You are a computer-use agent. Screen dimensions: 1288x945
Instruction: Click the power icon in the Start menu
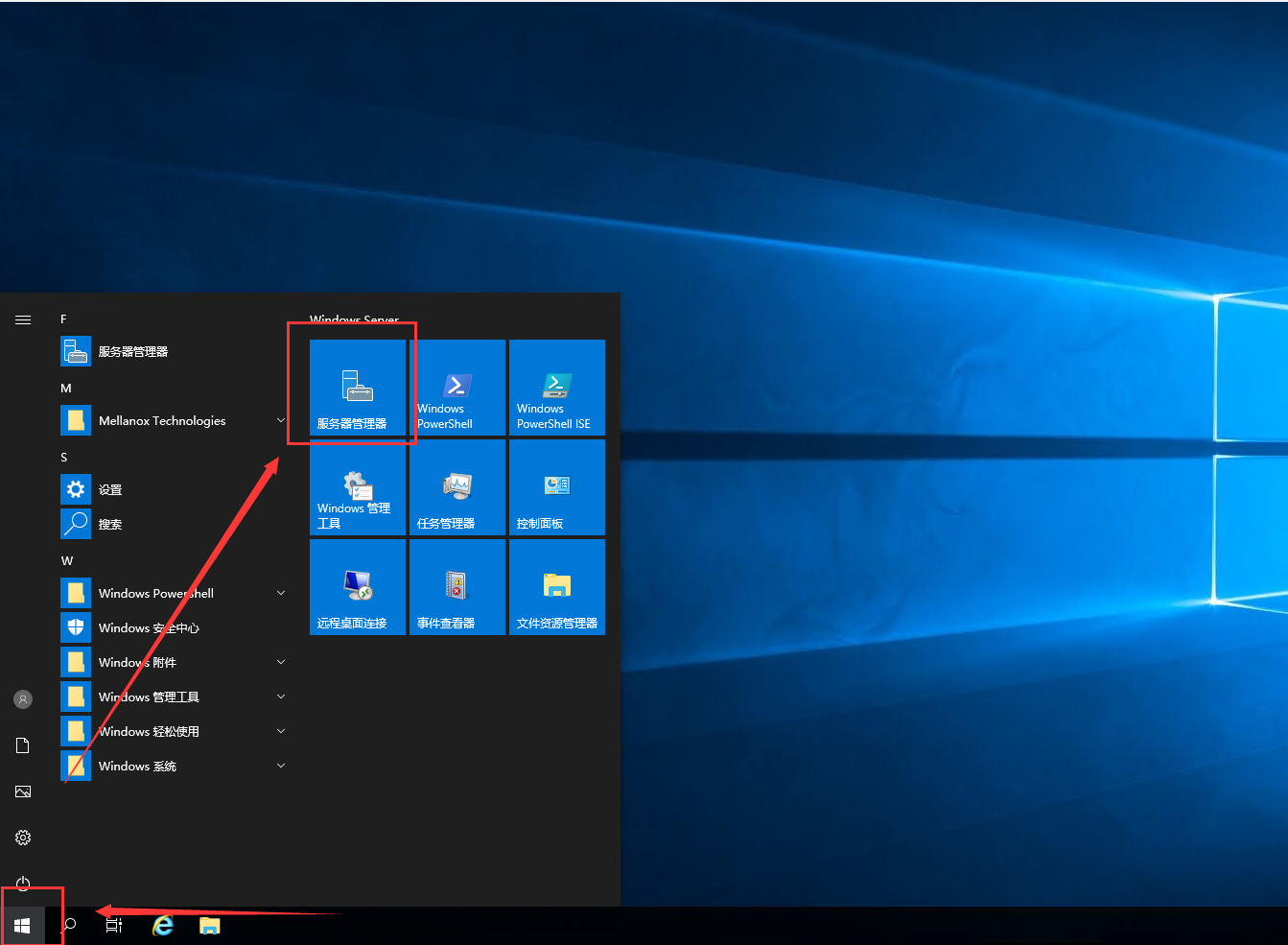(x=23, y=884)
